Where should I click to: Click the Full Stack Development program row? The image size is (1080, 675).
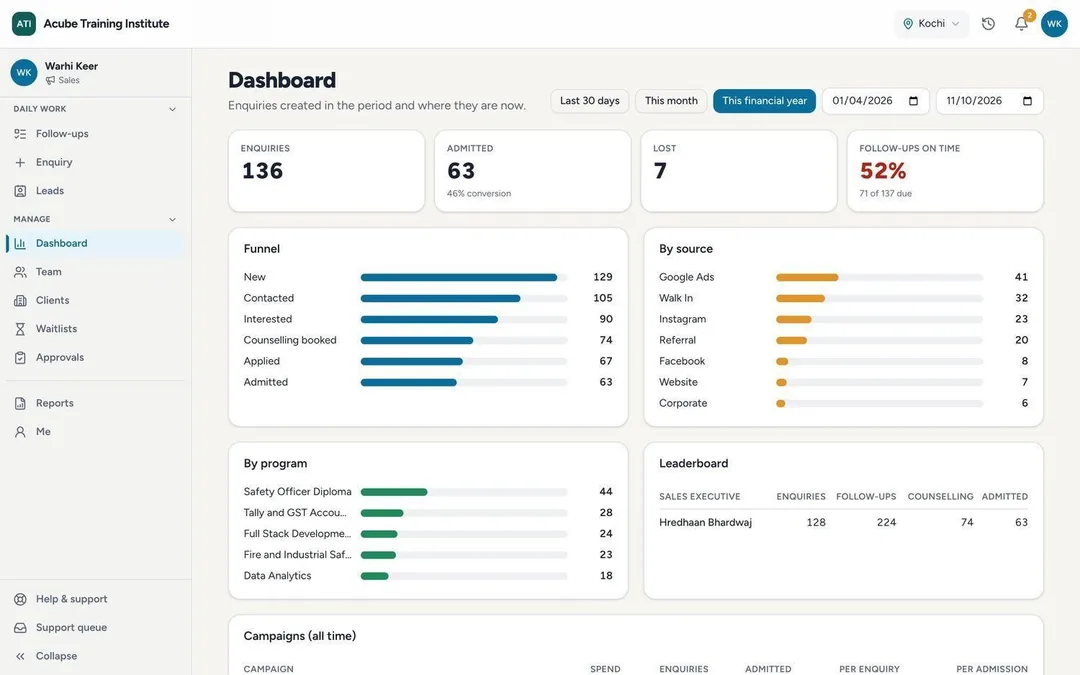[x=428, y=534]
